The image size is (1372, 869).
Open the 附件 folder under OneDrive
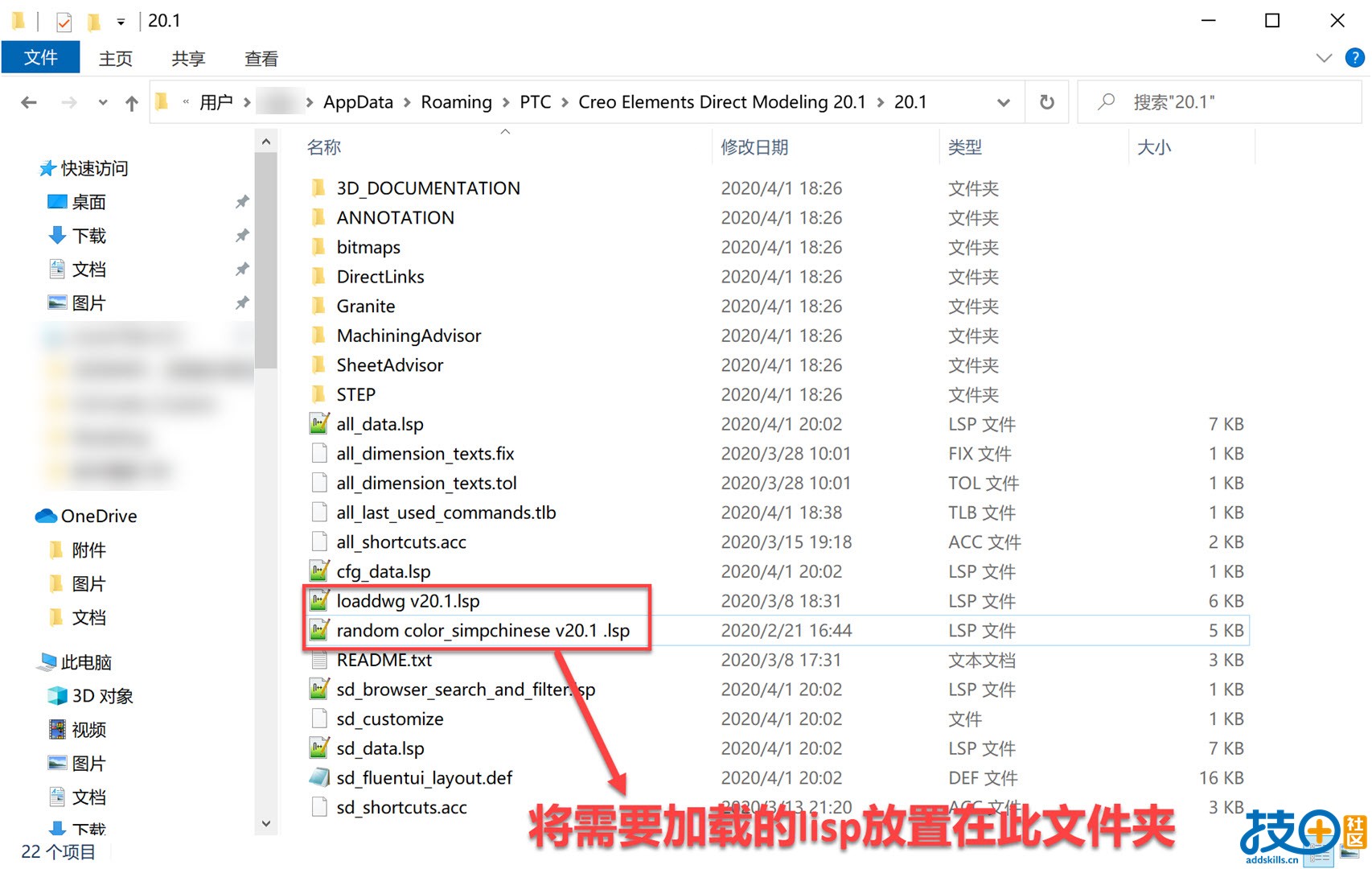88,550
